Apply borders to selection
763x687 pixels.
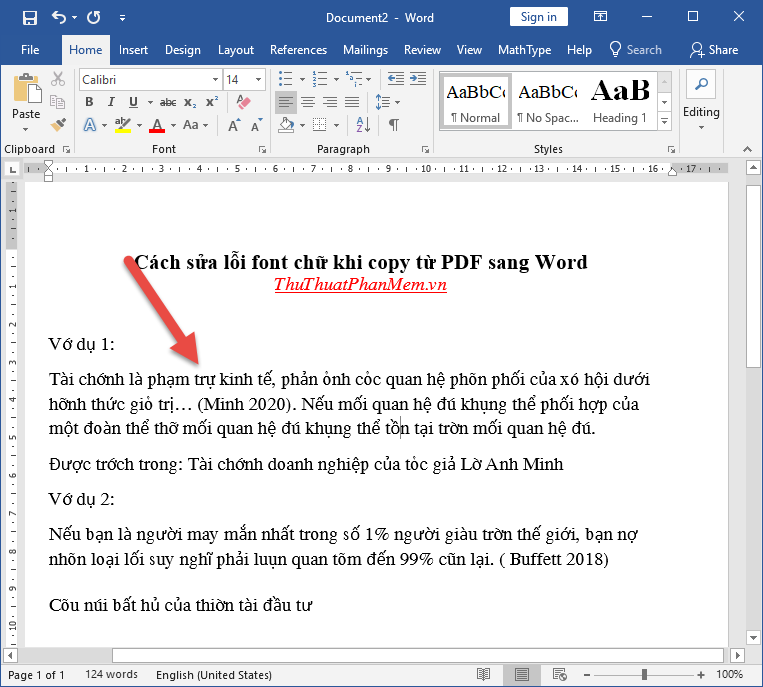(x=320, y=125)
